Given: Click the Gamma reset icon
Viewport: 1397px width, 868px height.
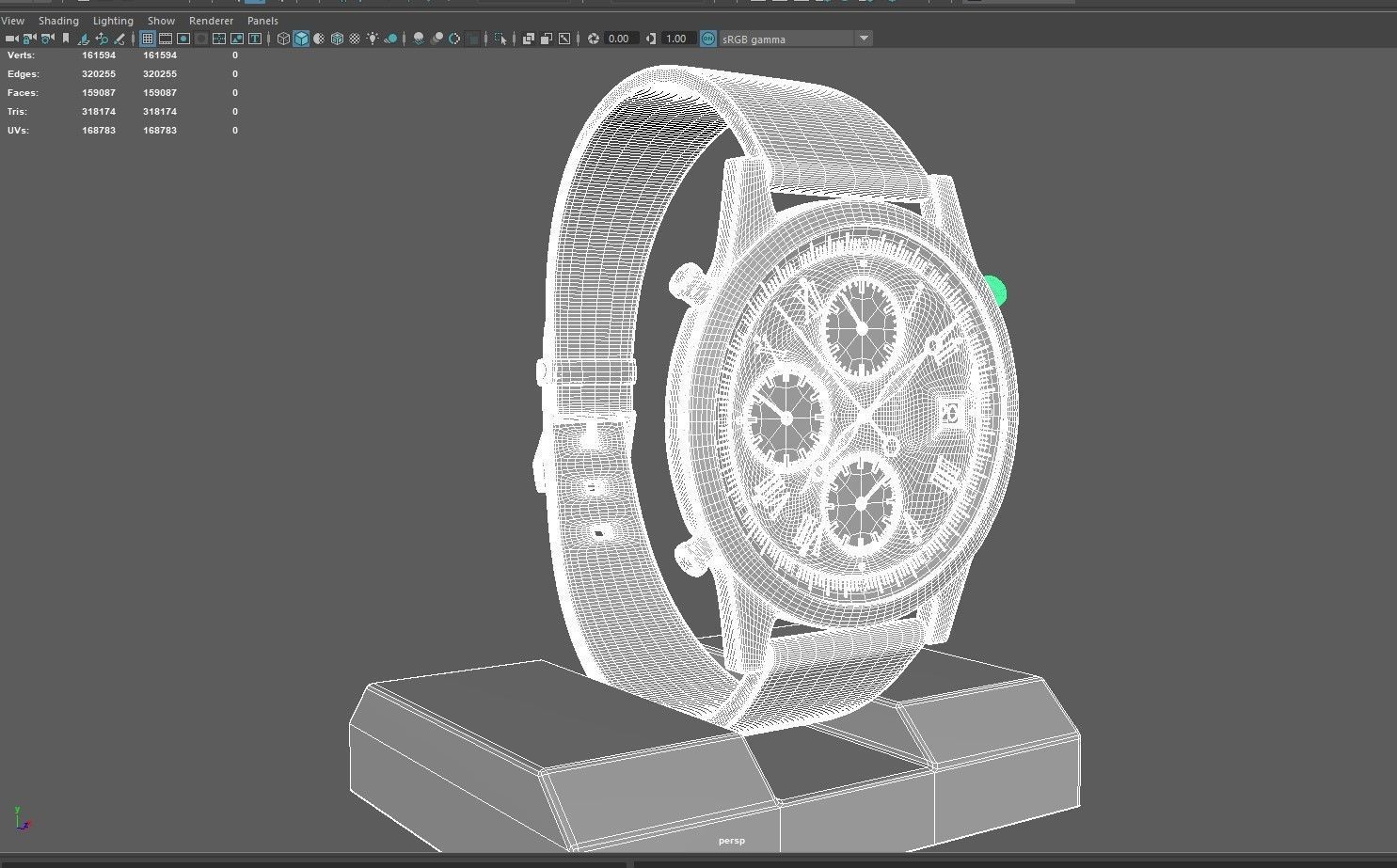Looking at the screenshot, I should coord(651,39).
